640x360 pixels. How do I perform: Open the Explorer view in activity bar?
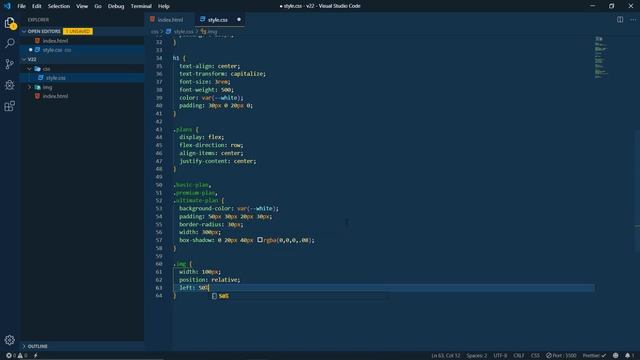[10, 23]
